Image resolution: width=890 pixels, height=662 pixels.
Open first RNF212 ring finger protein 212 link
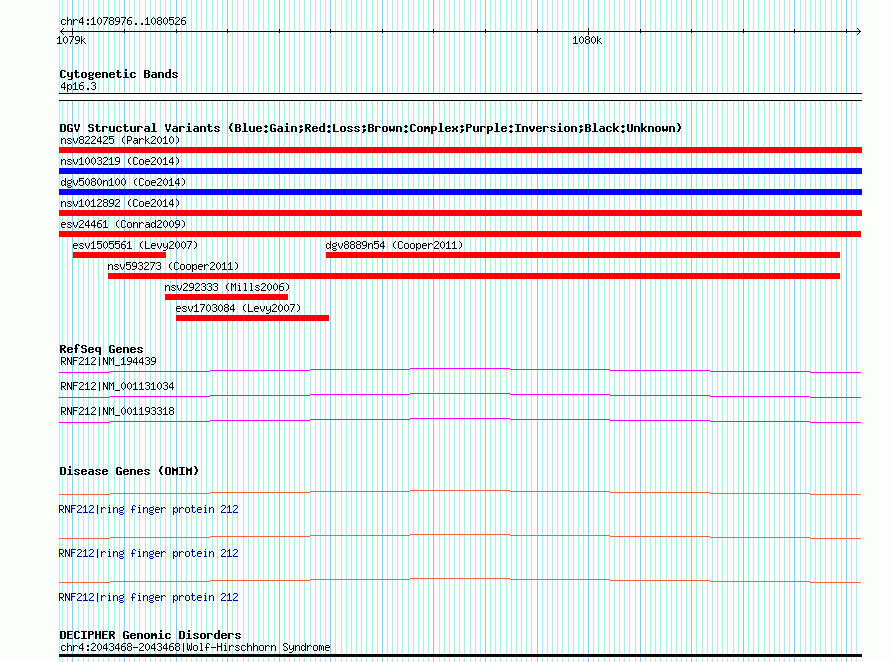pos(148,509)
